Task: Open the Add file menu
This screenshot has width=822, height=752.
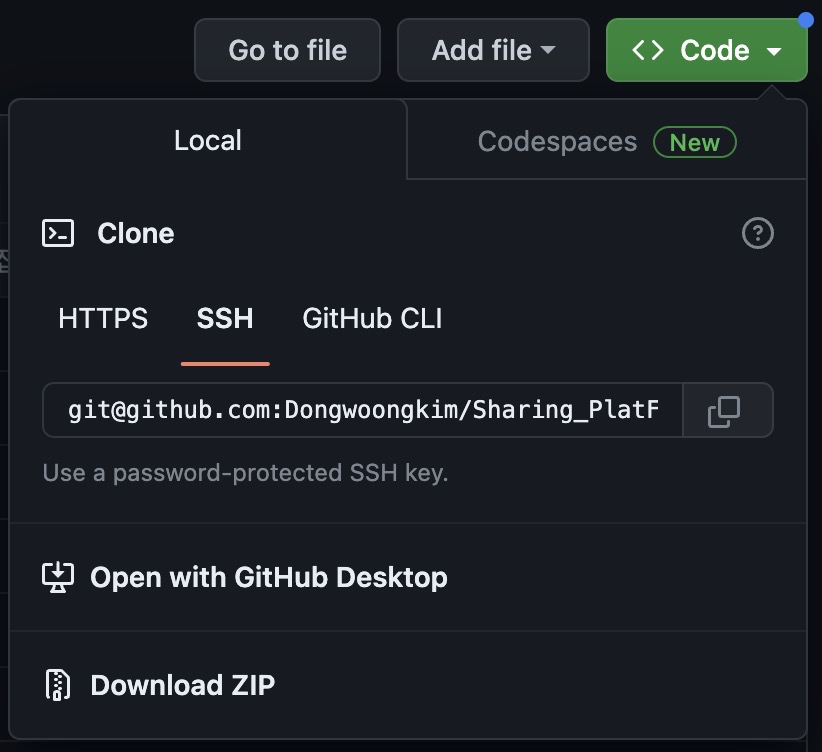Action: (493, 50)
